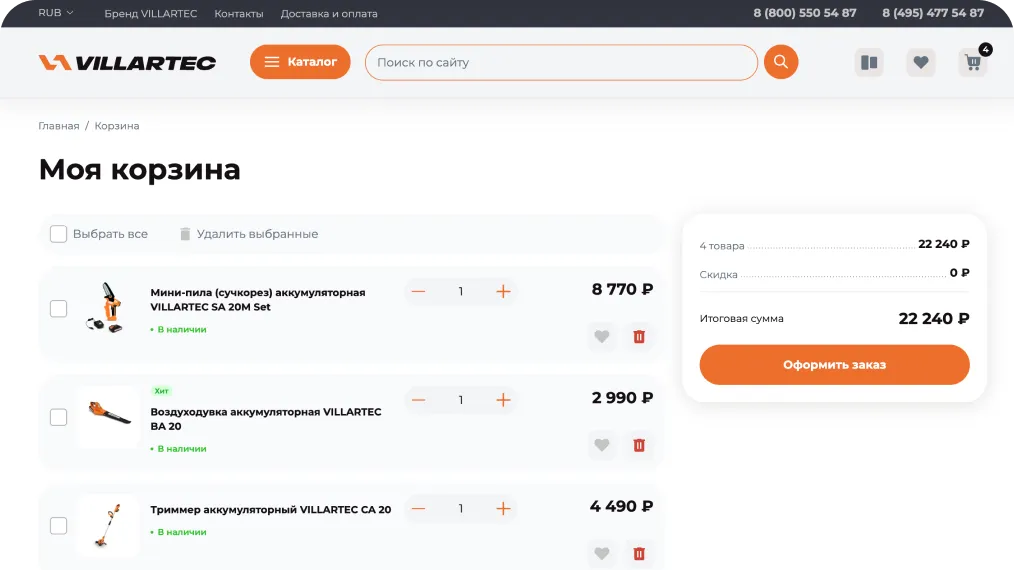Open the shopping cart icon with badge 4
1014x570 pixels.
coord(973,63)
